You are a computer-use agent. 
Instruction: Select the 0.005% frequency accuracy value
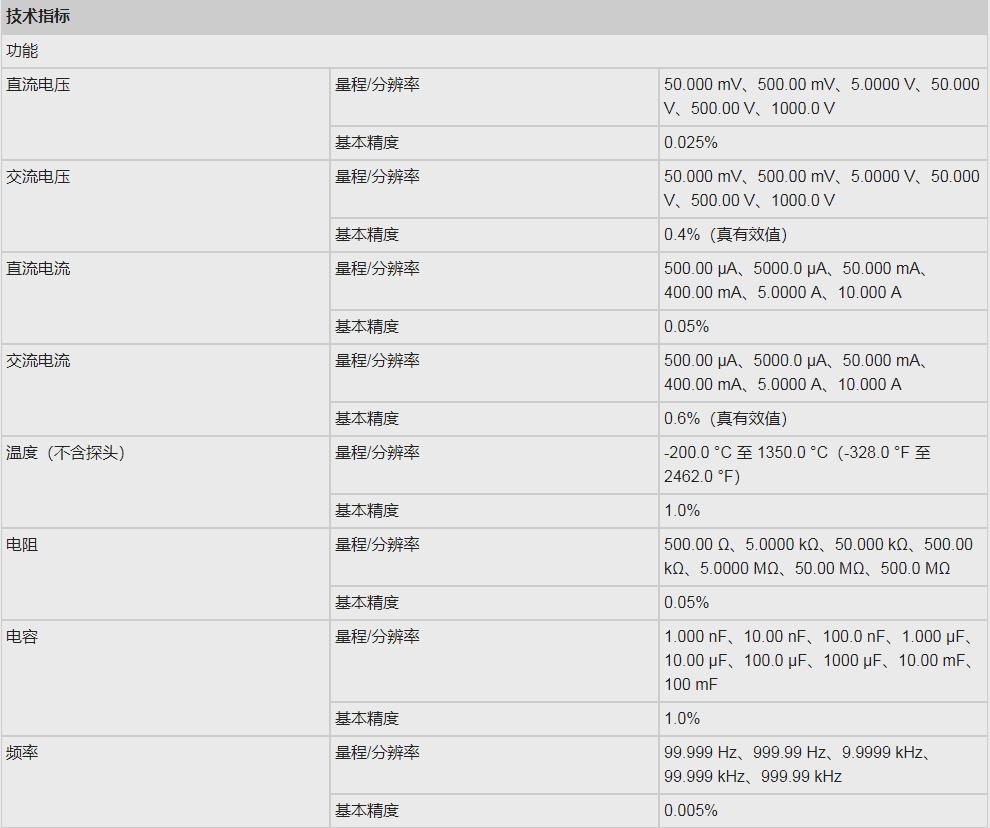[691, 811]
